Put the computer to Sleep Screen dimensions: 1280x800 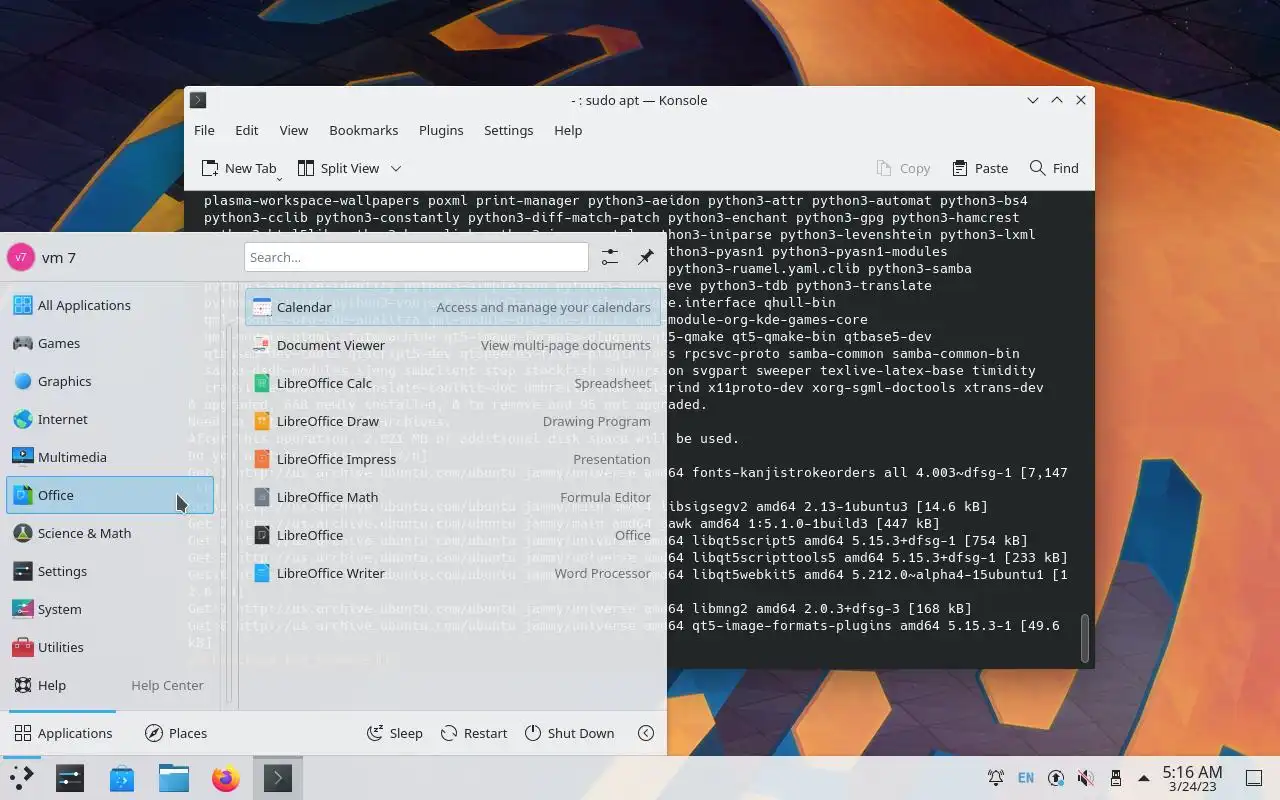pyautogui.click(x=395, y=733)
